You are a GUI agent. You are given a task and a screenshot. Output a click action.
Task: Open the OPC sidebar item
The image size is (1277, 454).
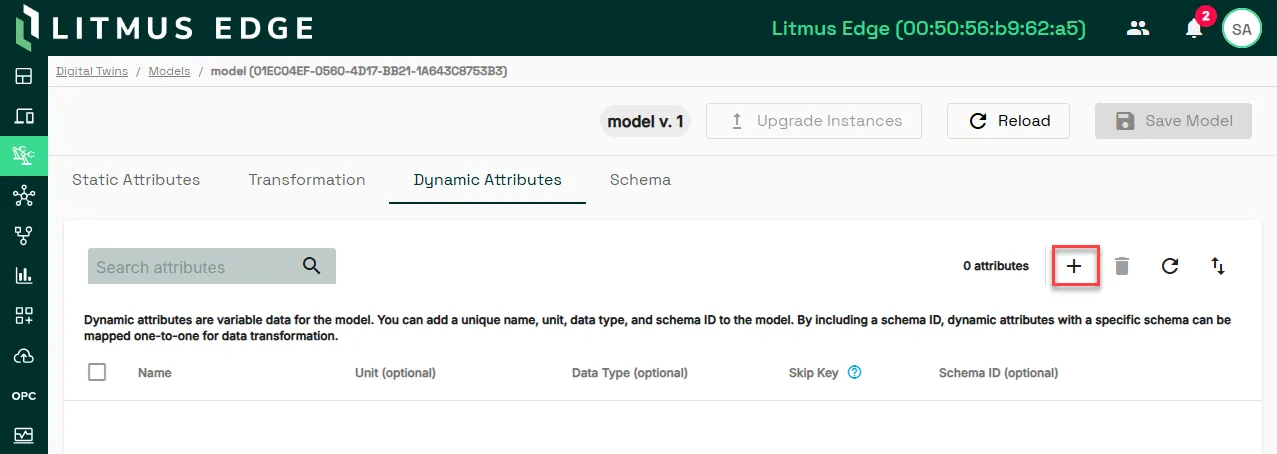23,396
